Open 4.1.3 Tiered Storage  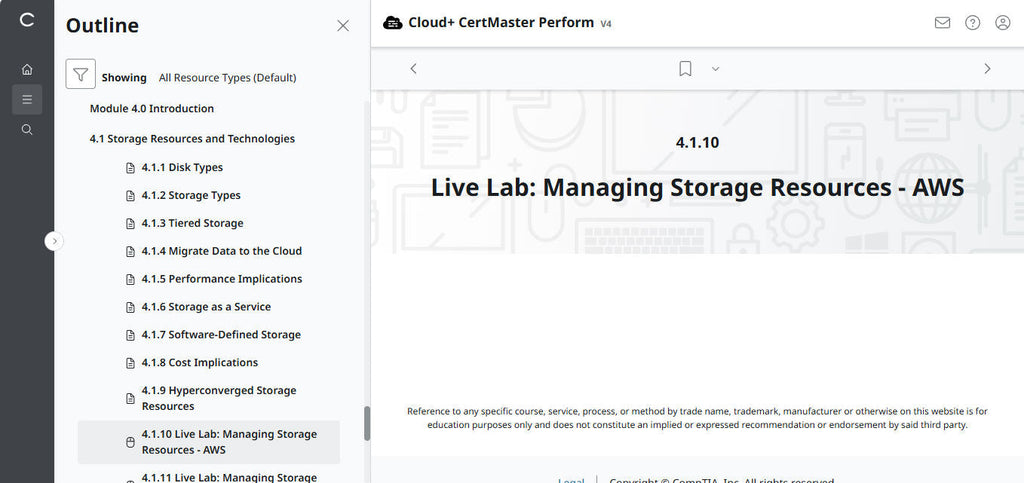point(192,223)
